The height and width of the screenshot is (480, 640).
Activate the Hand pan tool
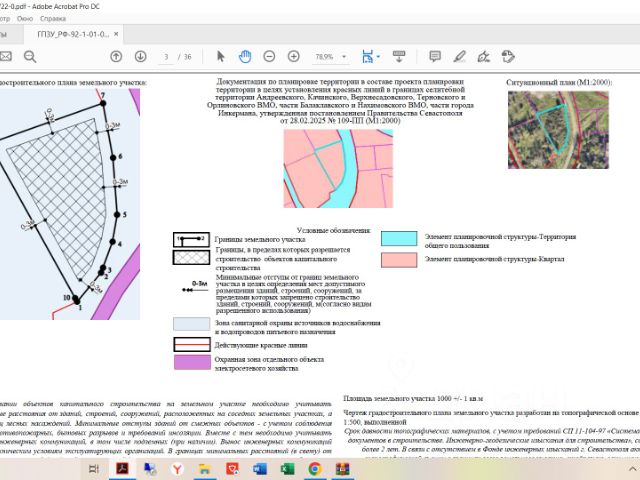pyautogui.click(x=244, y=57)
